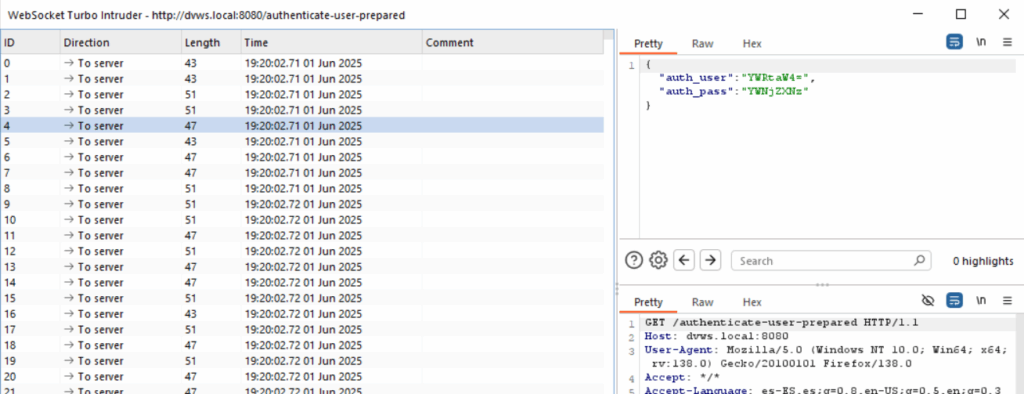This screenshot has width=1024, height=394.
Task: Select message row with ID 3
Action: coord(302,110)
